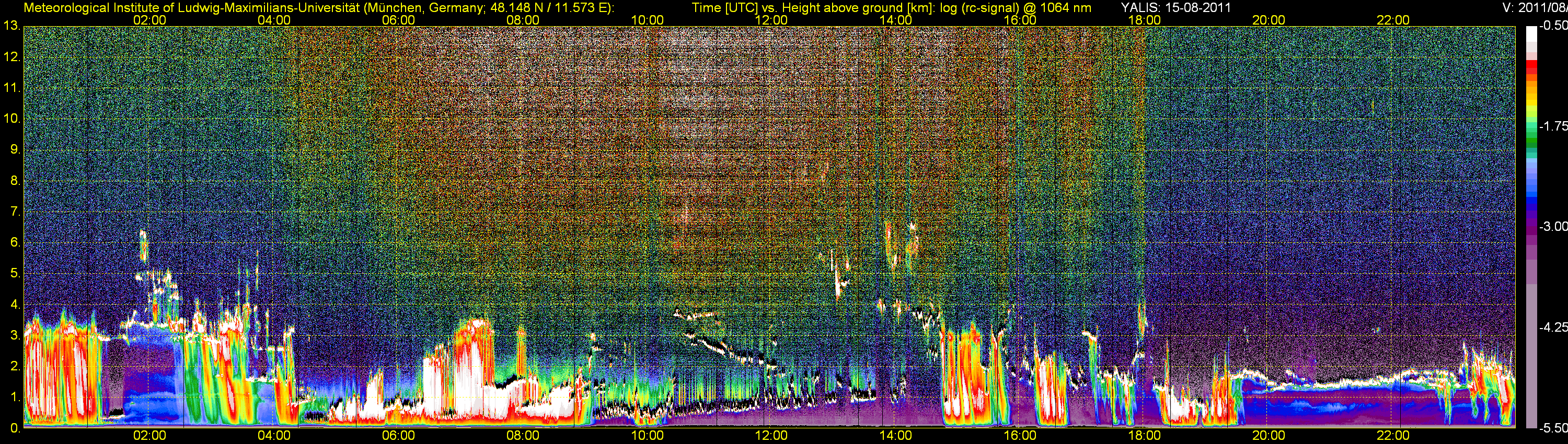
Task: Select the 16:00 label on the top time axis
Action: 1020,20
